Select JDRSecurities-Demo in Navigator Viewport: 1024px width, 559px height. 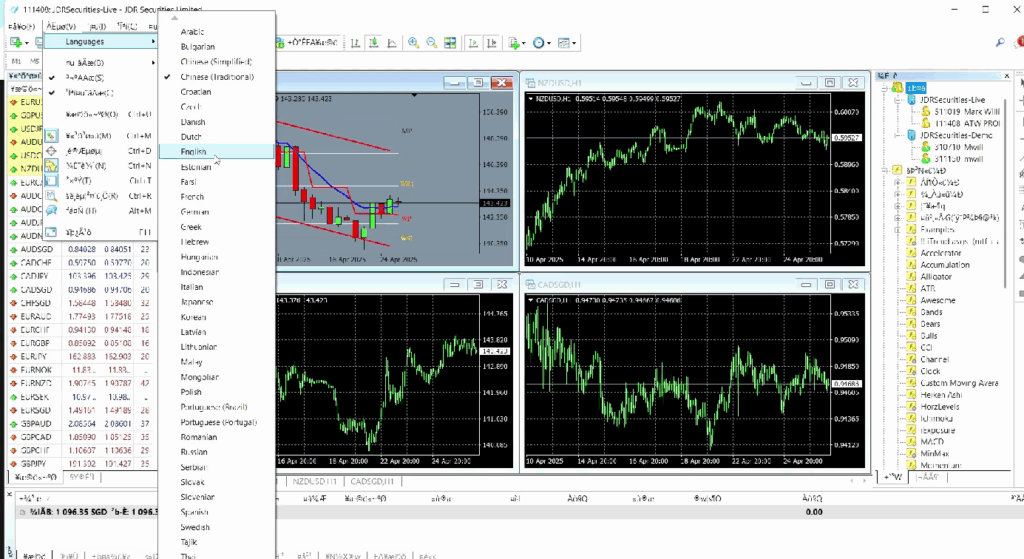pyautogui.click(x=956, y=135)
